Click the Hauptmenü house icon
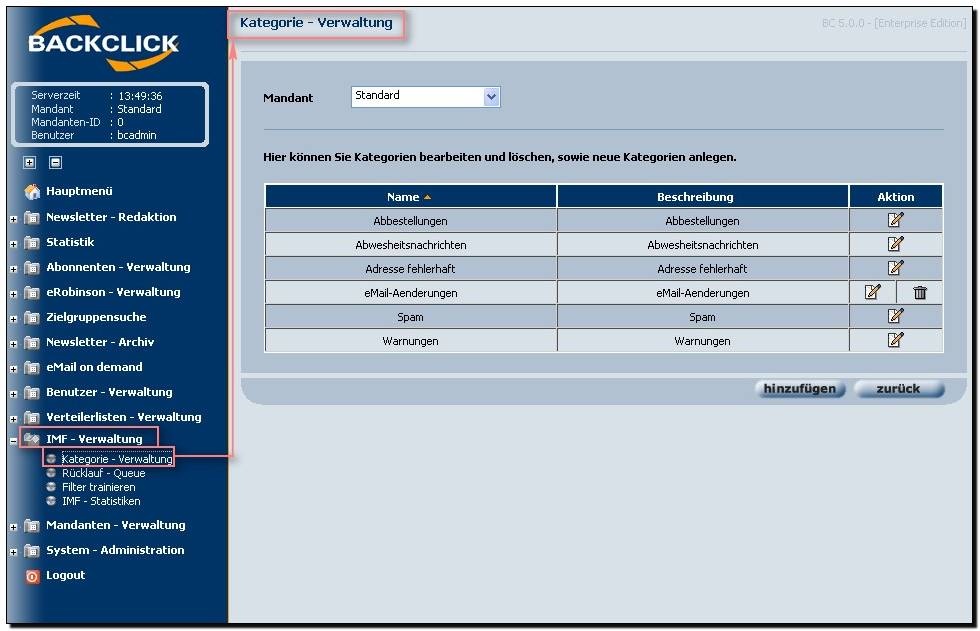Screen dimensions: 980x631 (x=32, y=192)
